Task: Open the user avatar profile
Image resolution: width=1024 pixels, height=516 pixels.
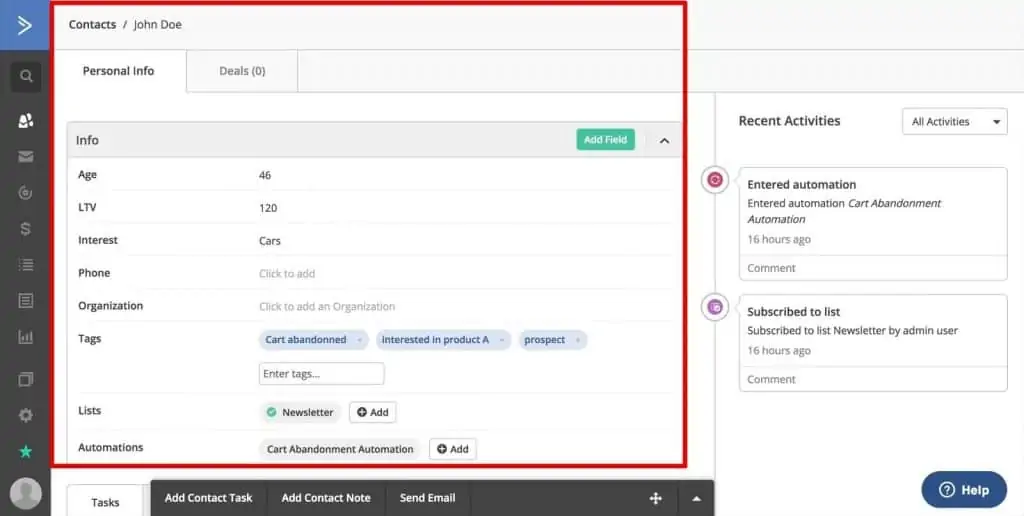Action: tap(25, 494)
